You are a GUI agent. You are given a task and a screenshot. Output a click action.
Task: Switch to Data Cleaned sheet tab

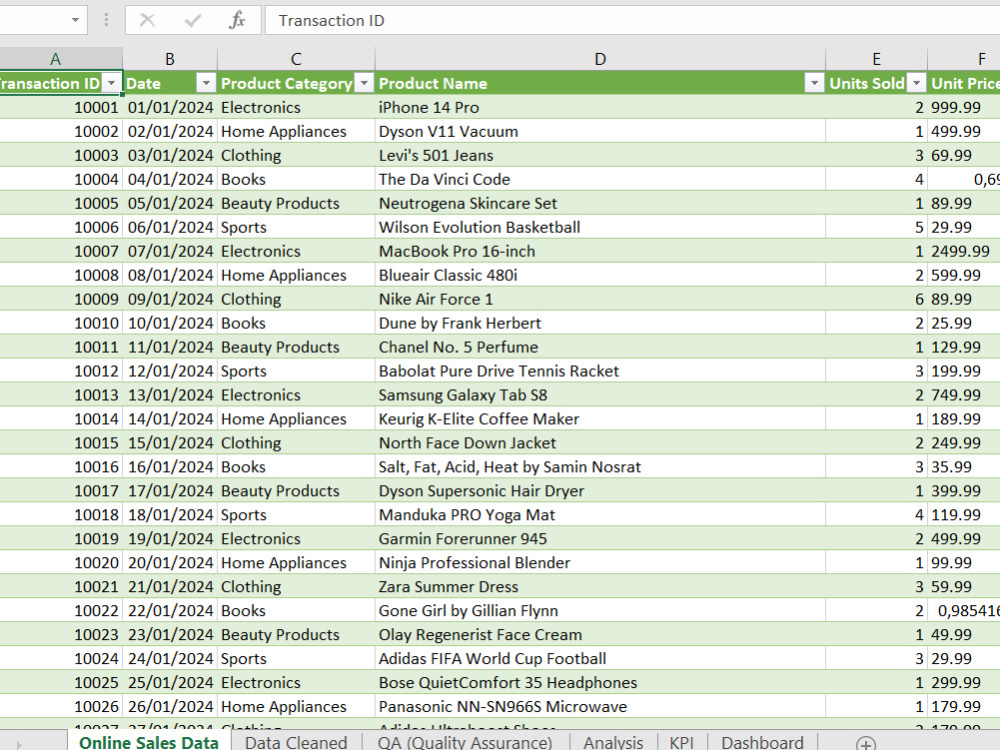tap(296, 742)
